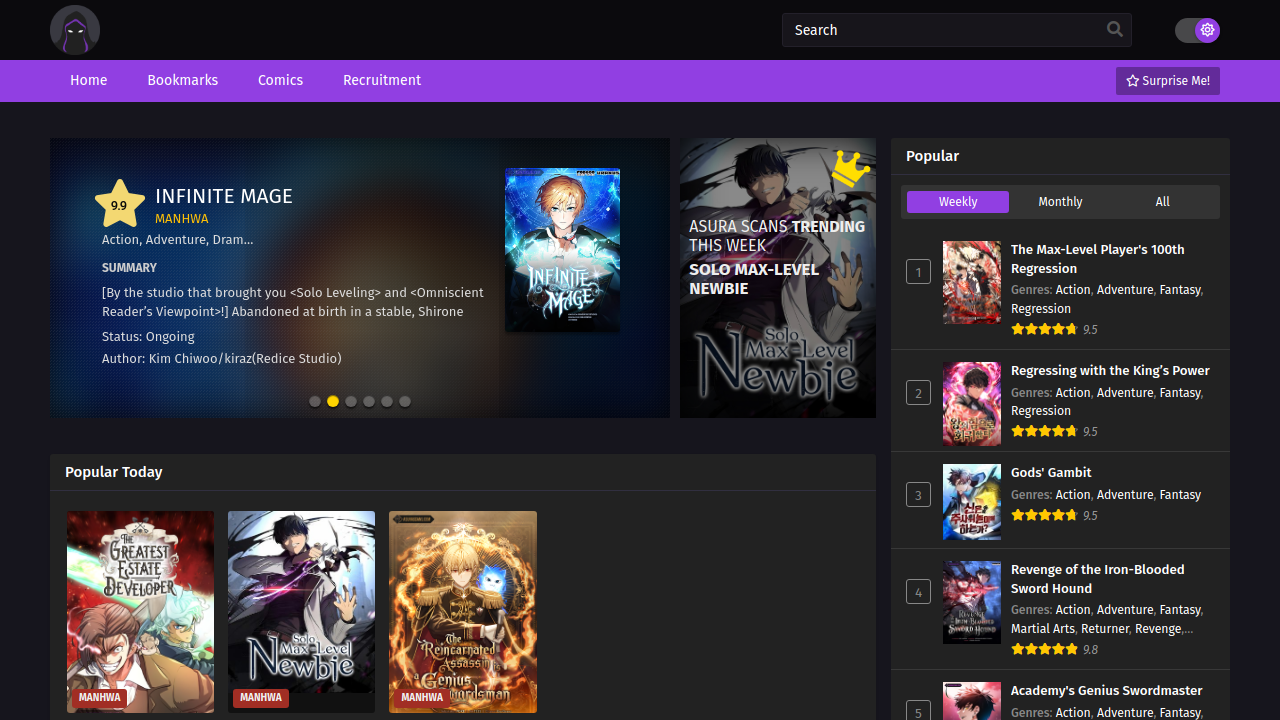Click the Regression genre of Max-Level Player
Screen dimensions: 1280x720
[1040, 309]
